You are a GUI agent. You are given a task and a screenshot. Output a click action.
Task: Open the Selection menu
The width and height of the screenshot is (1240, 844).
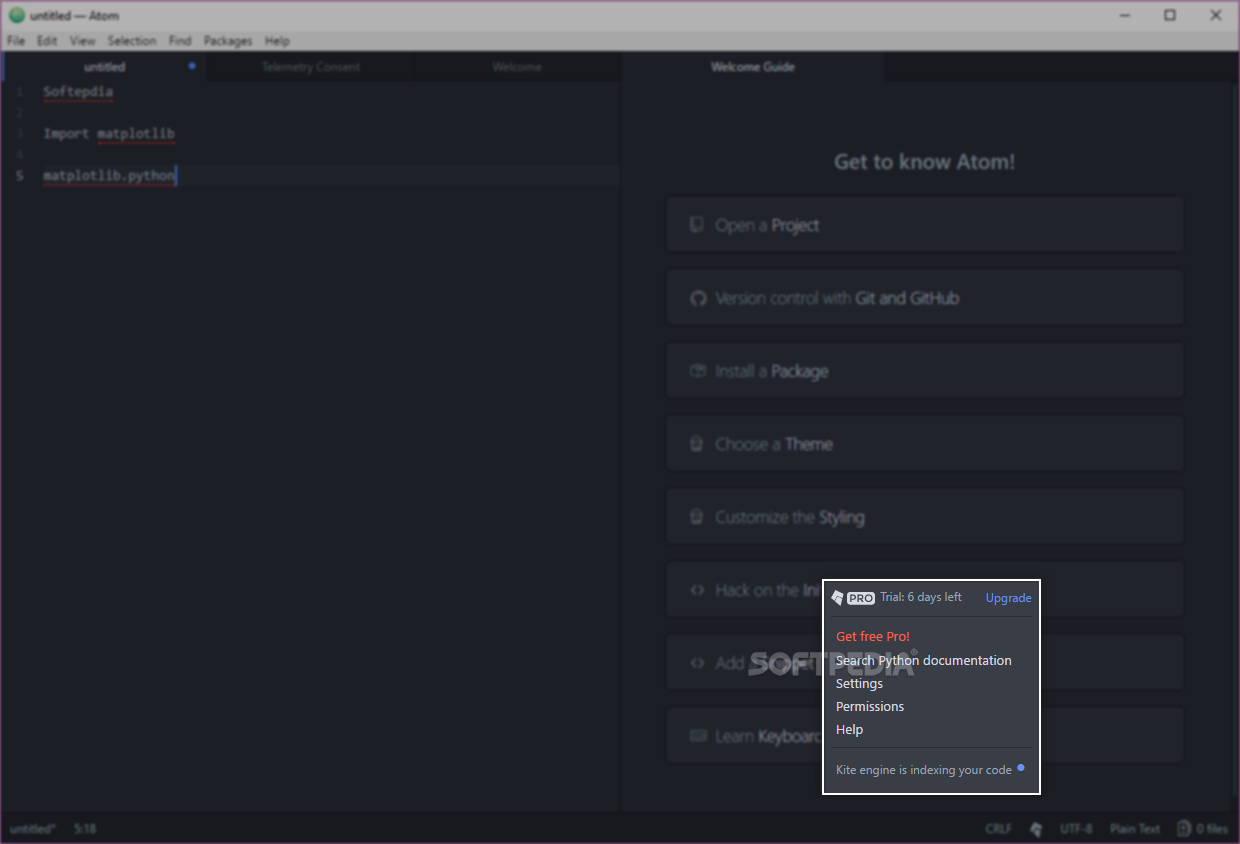coord(132,41)
